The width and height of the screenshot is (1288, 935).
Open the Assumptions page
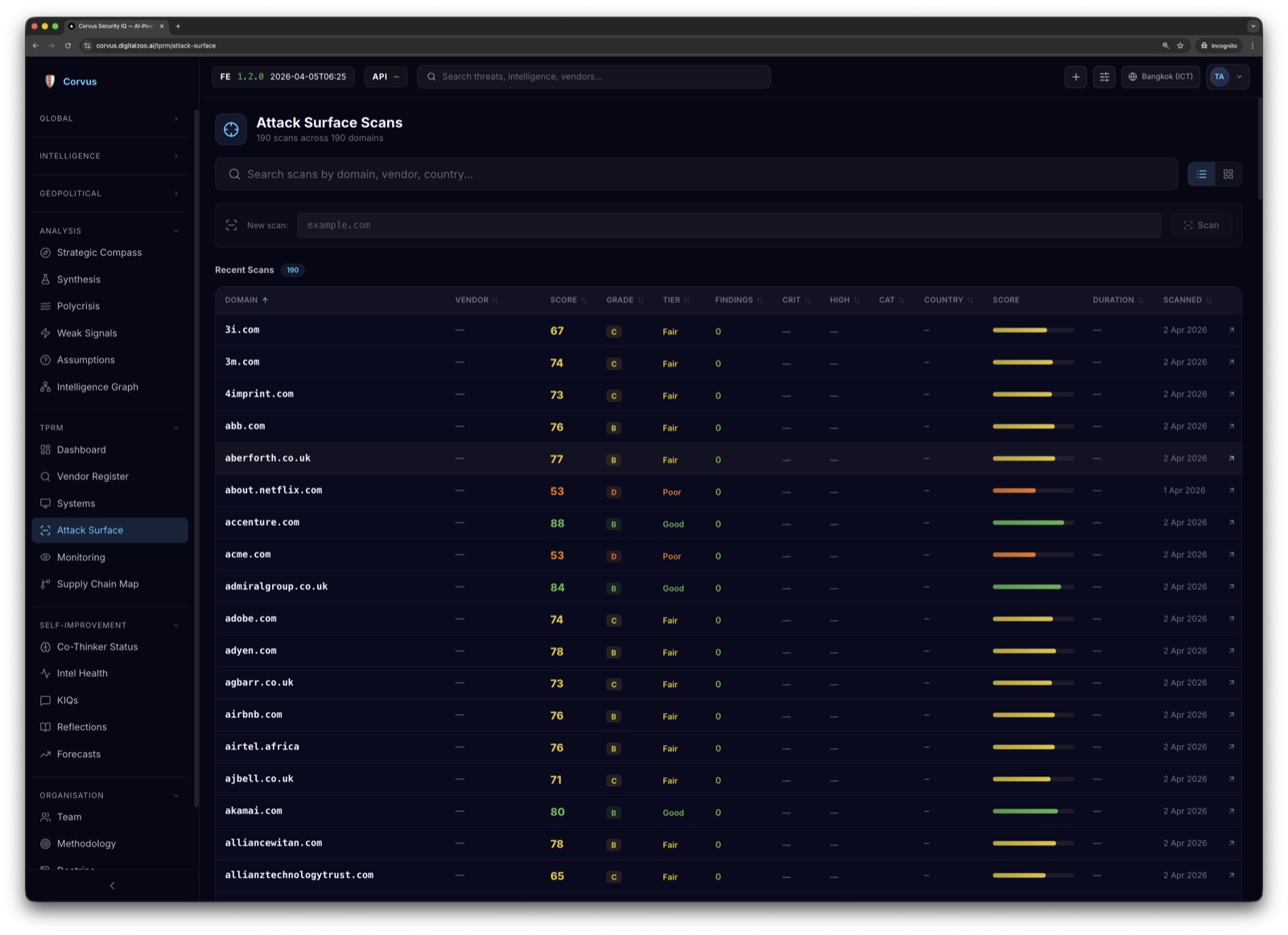tap(85, 360)
